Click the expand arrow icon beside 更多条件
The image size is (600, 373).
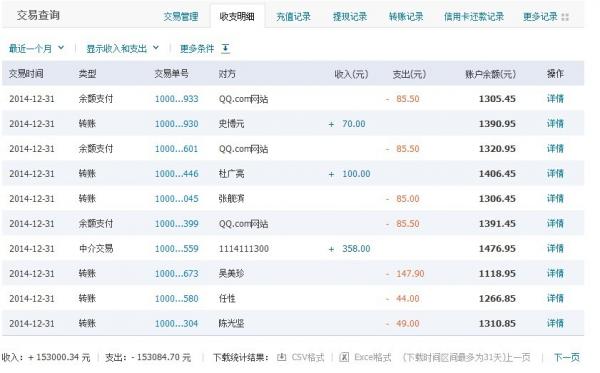pyautogui.click(x=226, y=49)
